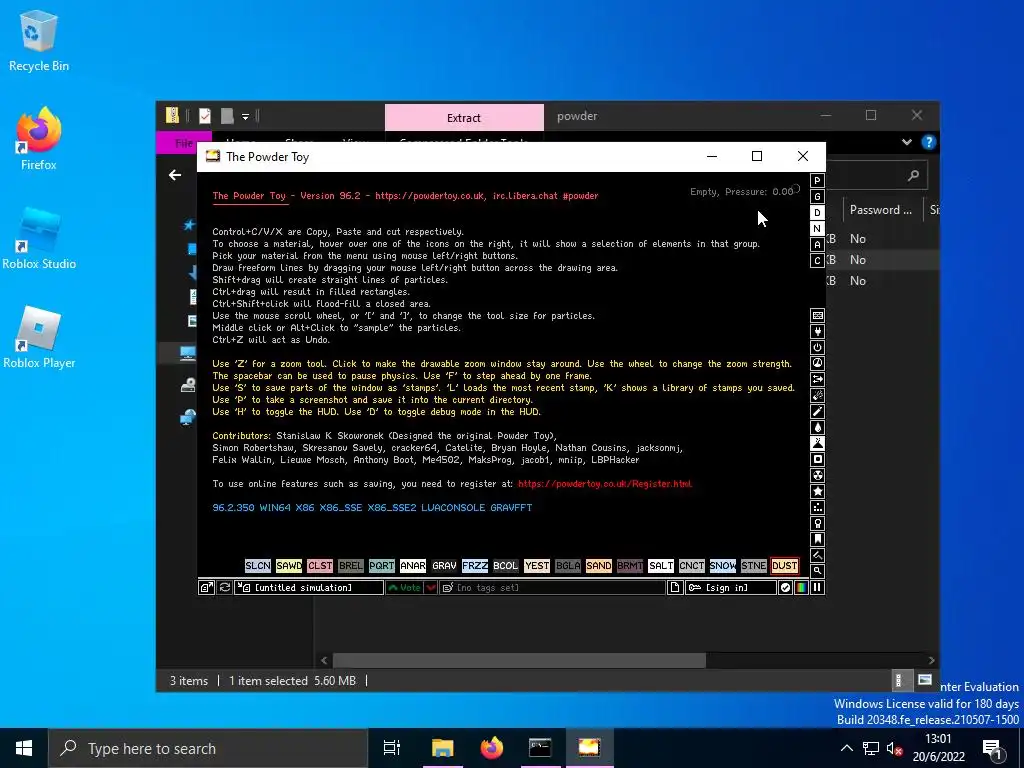Open the Customize Quick Access Toolbar dropdown
This screenshot has height=768, width=1024.
tap(246, 117)
